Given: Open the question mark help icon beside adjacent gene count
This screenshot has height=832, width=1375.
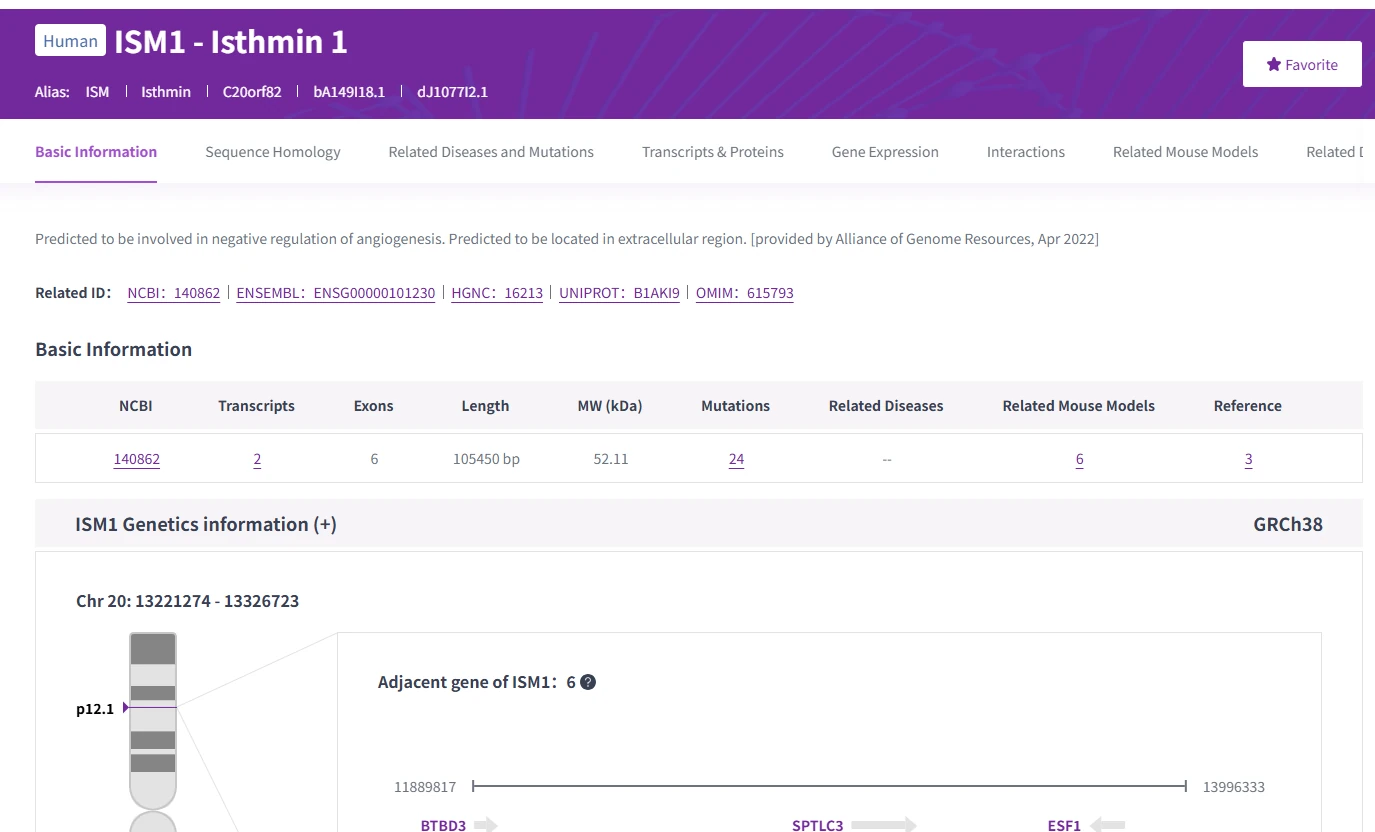Looking at the screenshot, I should 588,682.
